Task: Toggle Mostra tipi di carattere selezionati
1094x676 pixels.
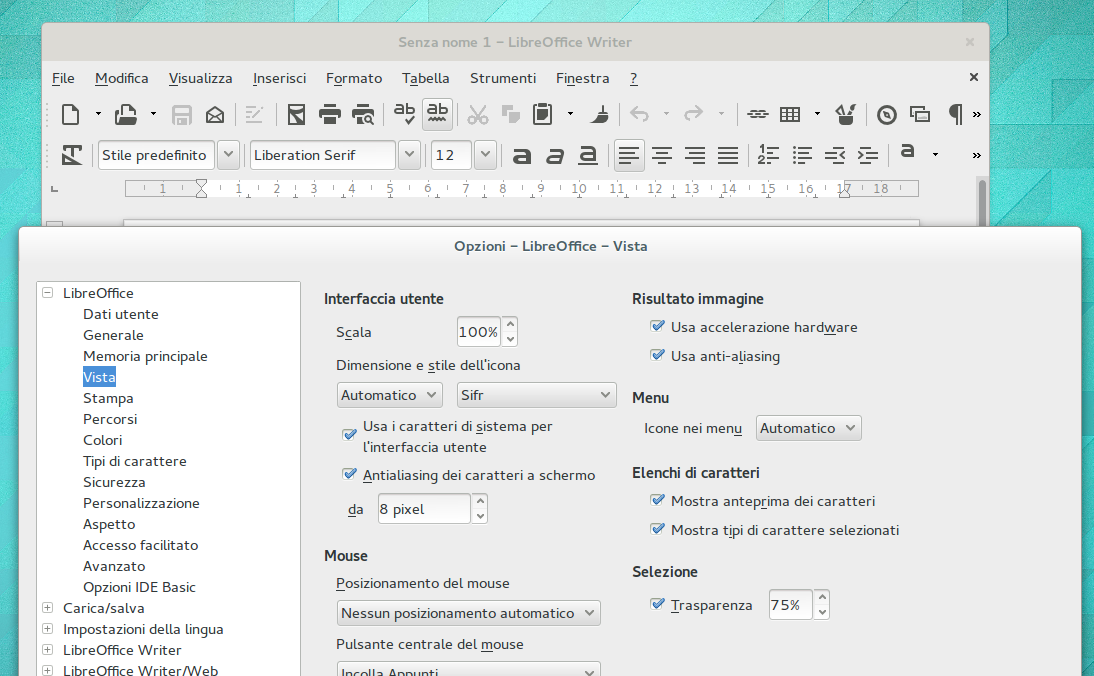Action: (657, 529)
